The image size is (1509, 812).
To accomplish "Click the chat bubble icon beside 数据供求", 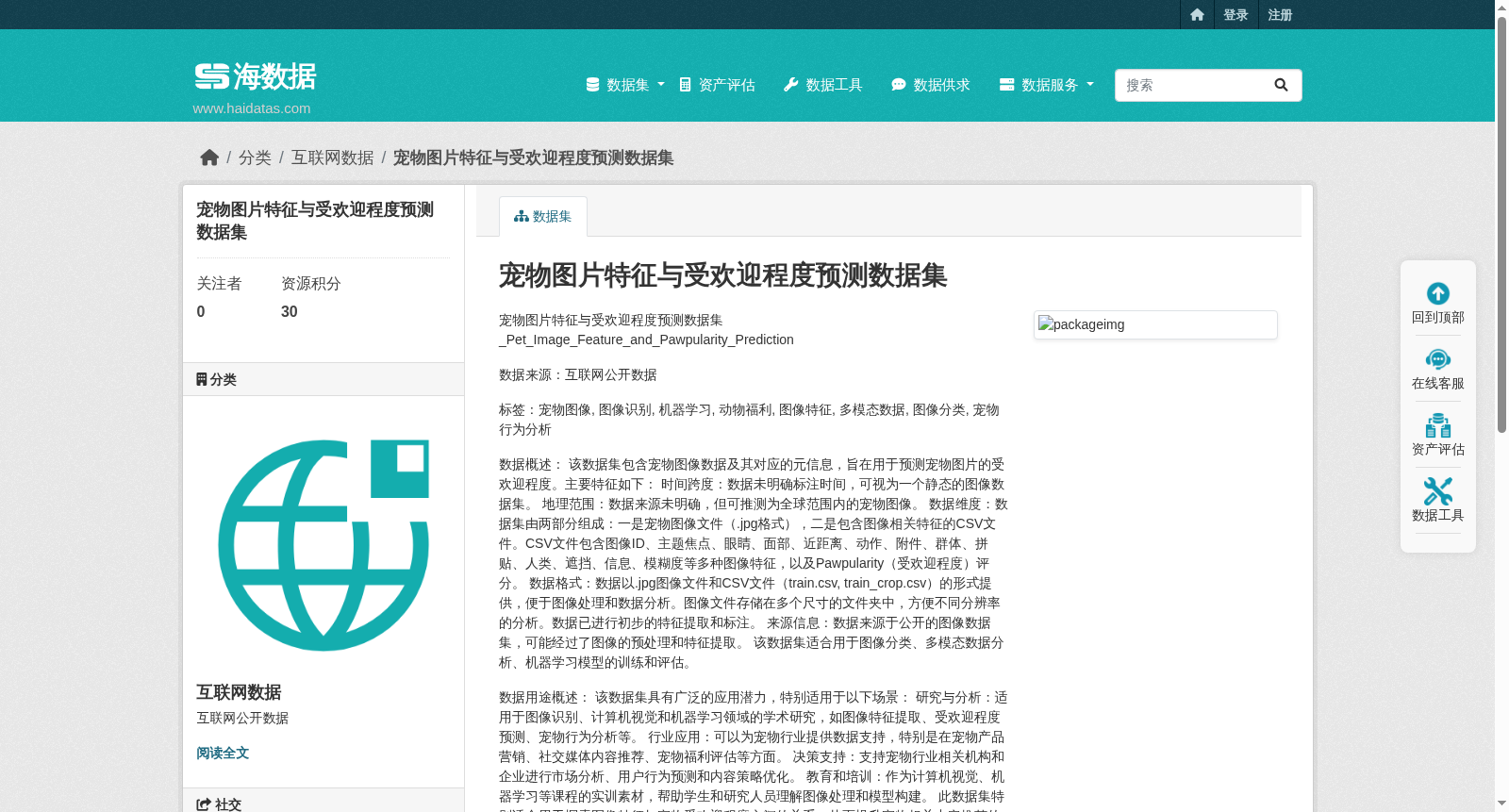I will (898, 85).
